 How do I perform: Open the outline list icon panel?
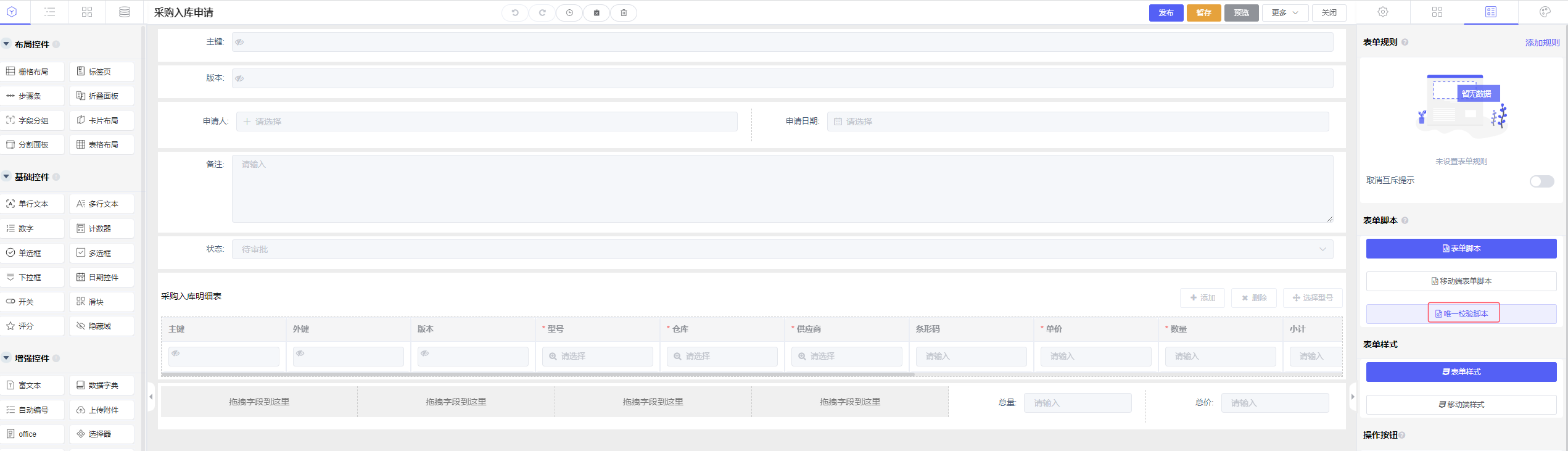tap(50, 12)
